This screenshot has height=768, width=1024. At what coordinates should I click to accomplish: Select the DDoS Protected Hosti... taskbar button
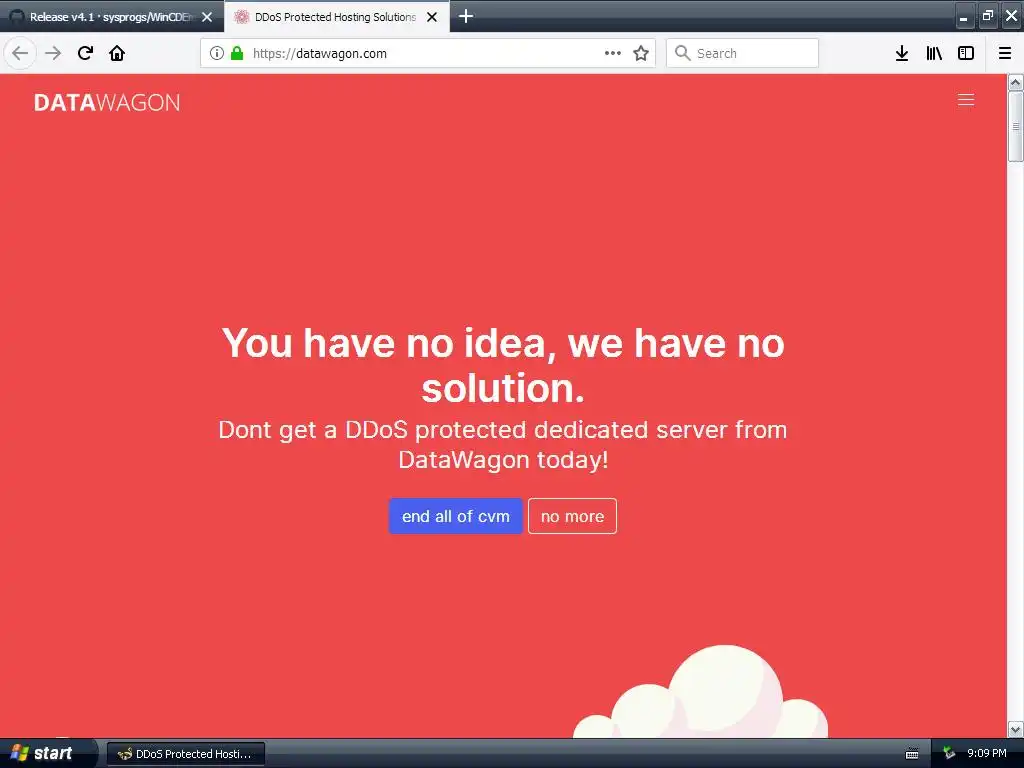(185, 754)
